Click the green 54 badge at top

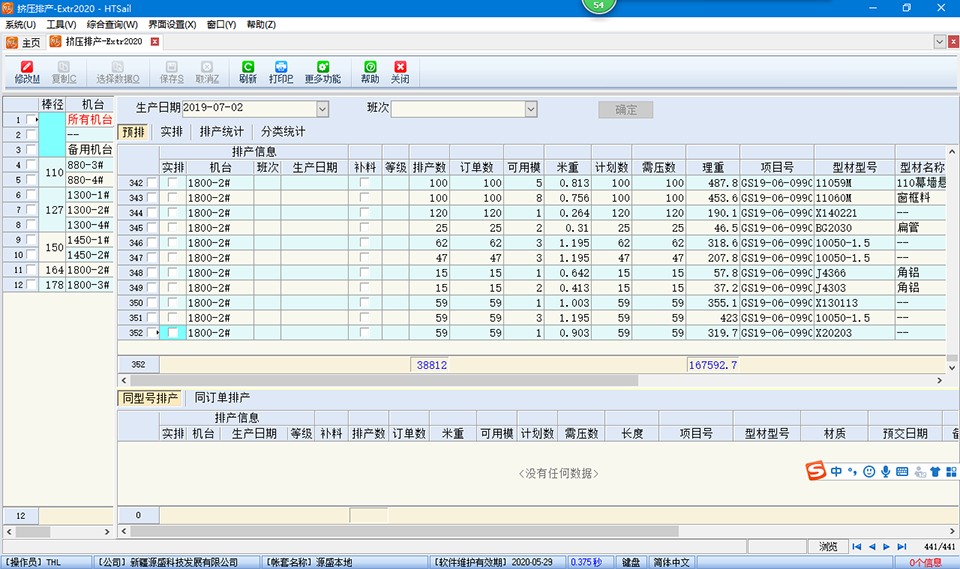point(599,6)
